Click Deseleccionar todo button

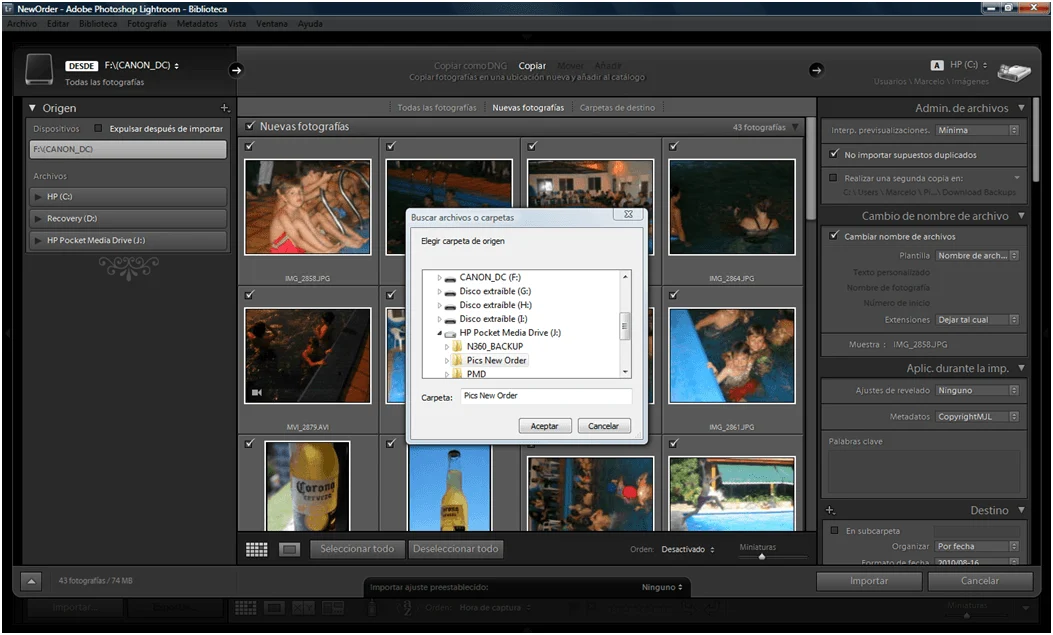click(456, 549)
